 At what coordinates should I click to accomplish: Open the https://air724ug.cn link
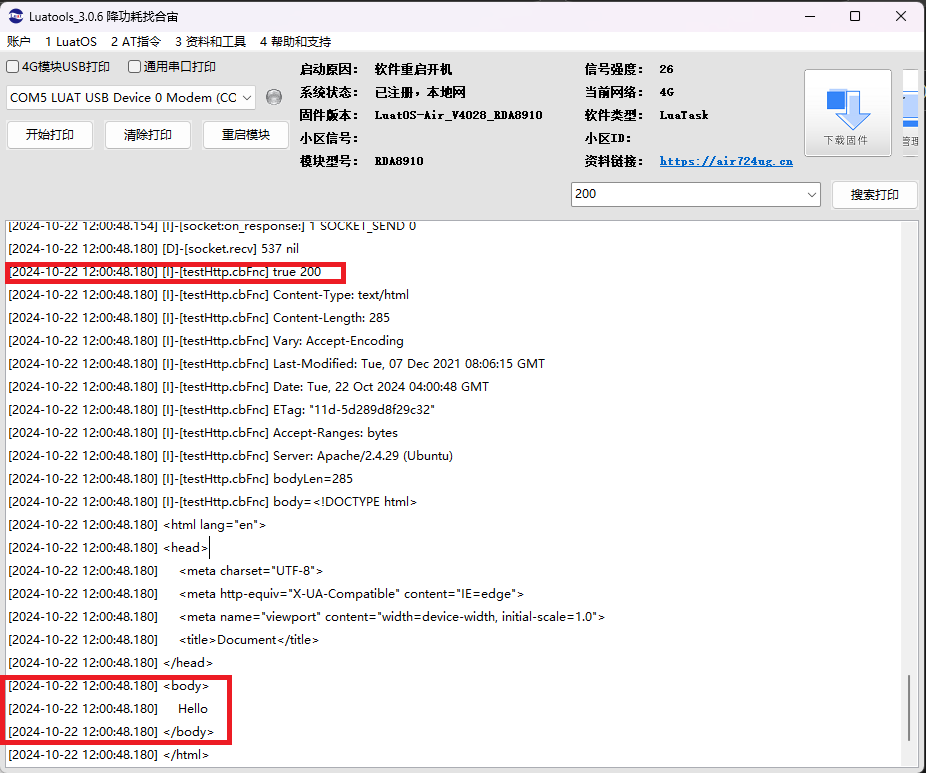pos(726,161)
